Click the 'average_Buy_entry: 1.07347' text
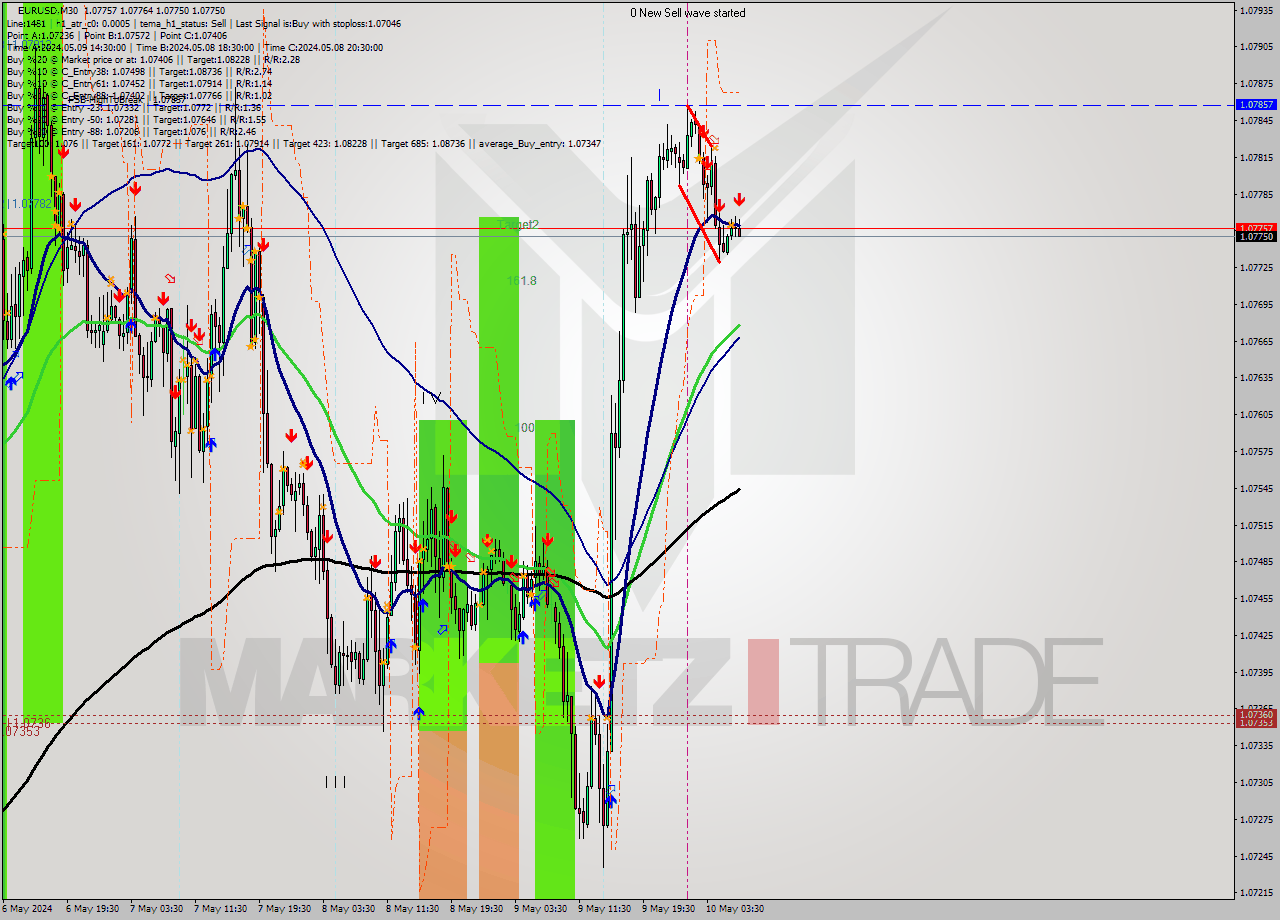 coord(541,144)
